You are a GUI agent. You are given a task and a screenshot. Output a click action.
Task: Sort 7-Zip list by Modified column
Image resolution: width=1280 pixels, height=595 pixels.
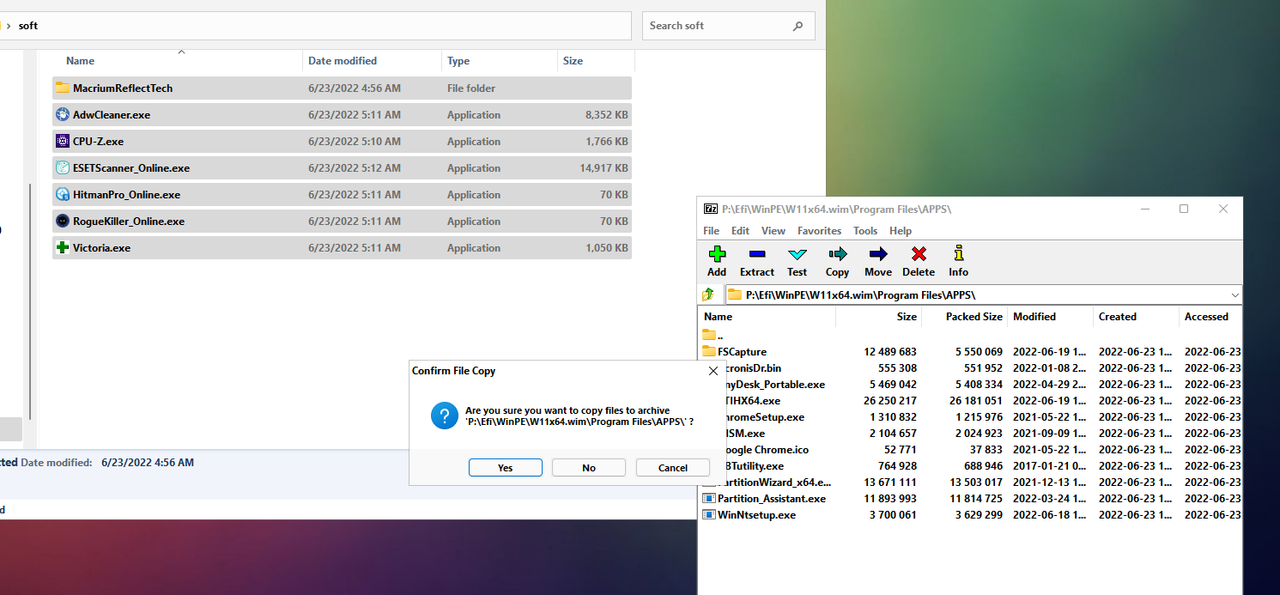coord(1034,317)
